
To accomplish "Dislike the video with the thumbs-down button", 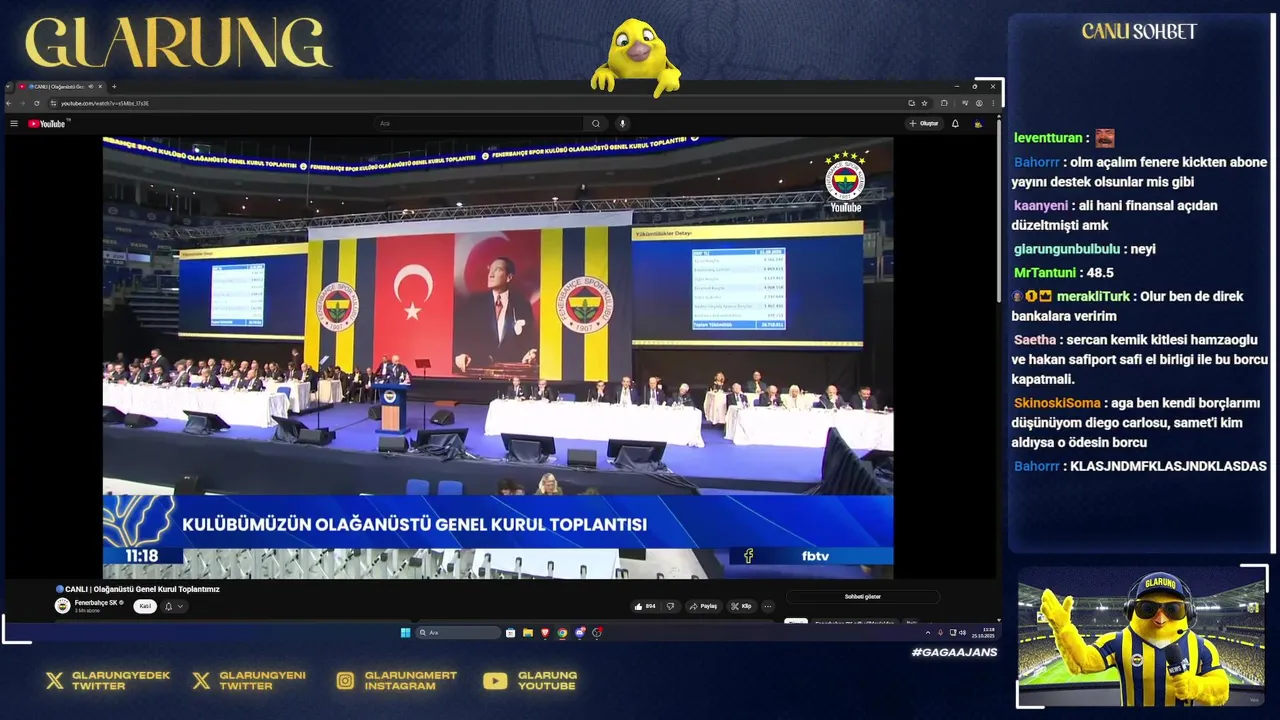I will pyautogui.click(x=670, y=606).
